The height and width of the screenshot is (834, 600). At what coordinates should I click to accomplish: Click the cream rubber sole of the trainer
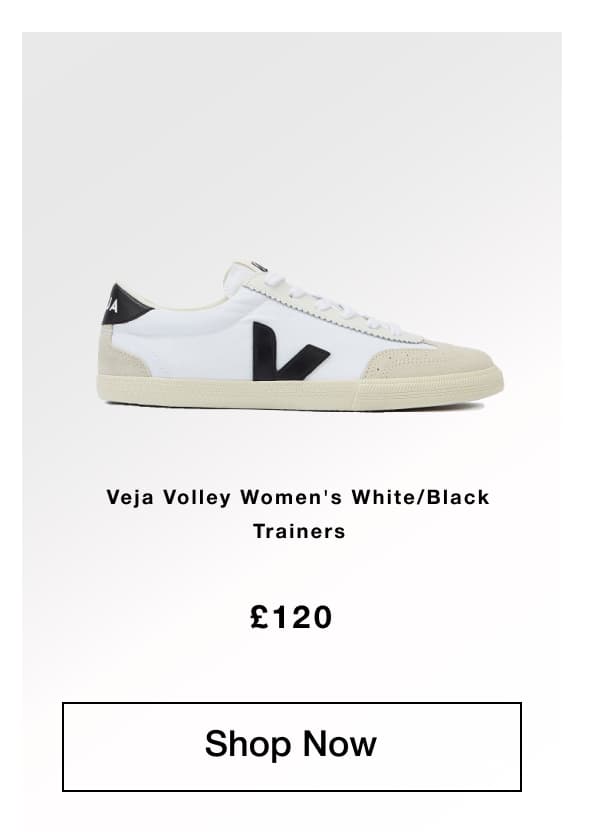300,392
